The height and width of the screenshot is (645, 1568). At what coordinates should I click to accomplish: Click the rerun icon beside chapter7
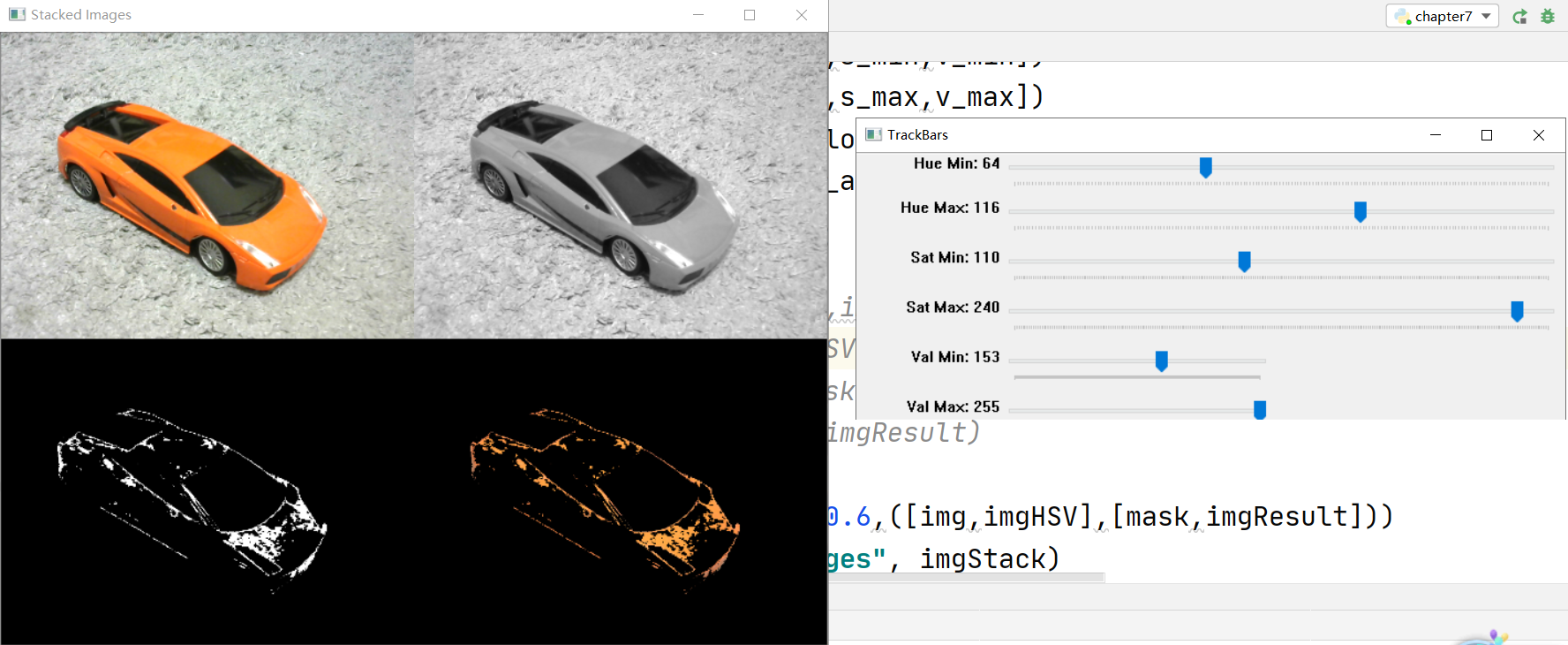[1519, 17]
